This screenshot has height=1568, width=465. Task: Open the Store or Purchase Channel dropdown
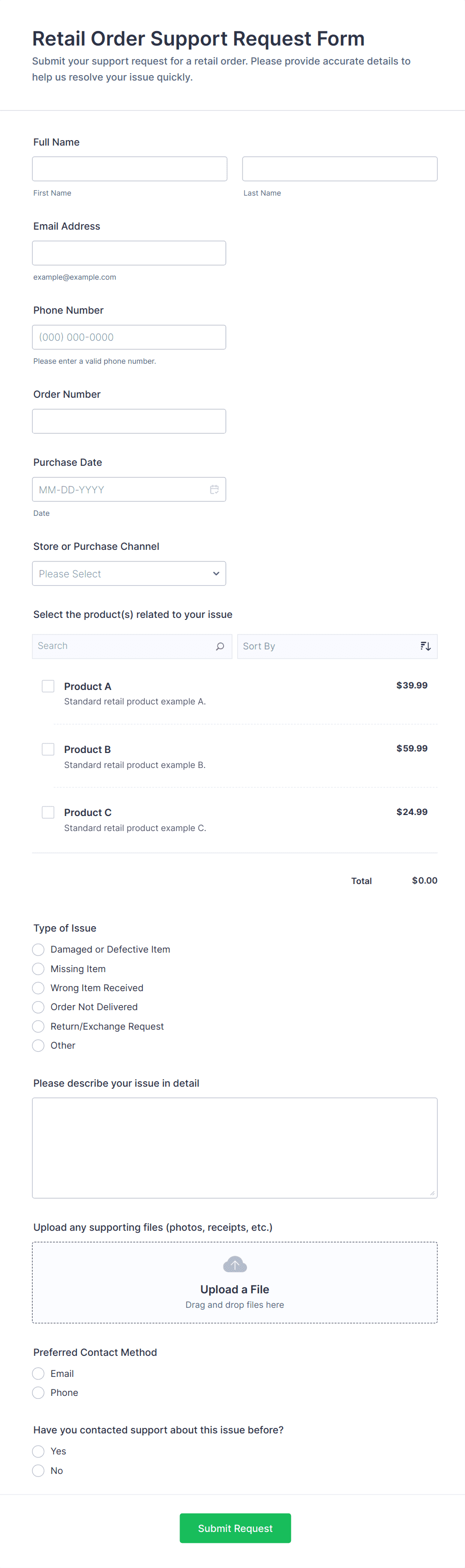pyautogui.click(x=129, y=573)
